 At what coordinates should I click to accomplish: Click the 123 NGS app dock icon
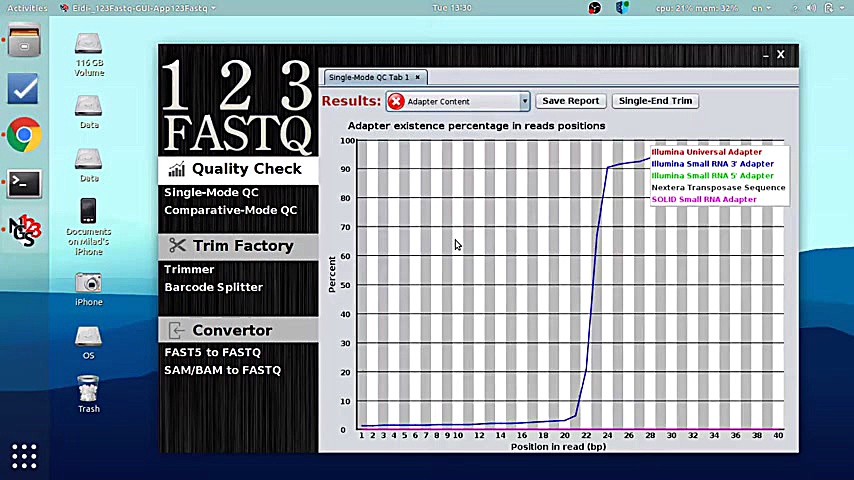point(23,230)
